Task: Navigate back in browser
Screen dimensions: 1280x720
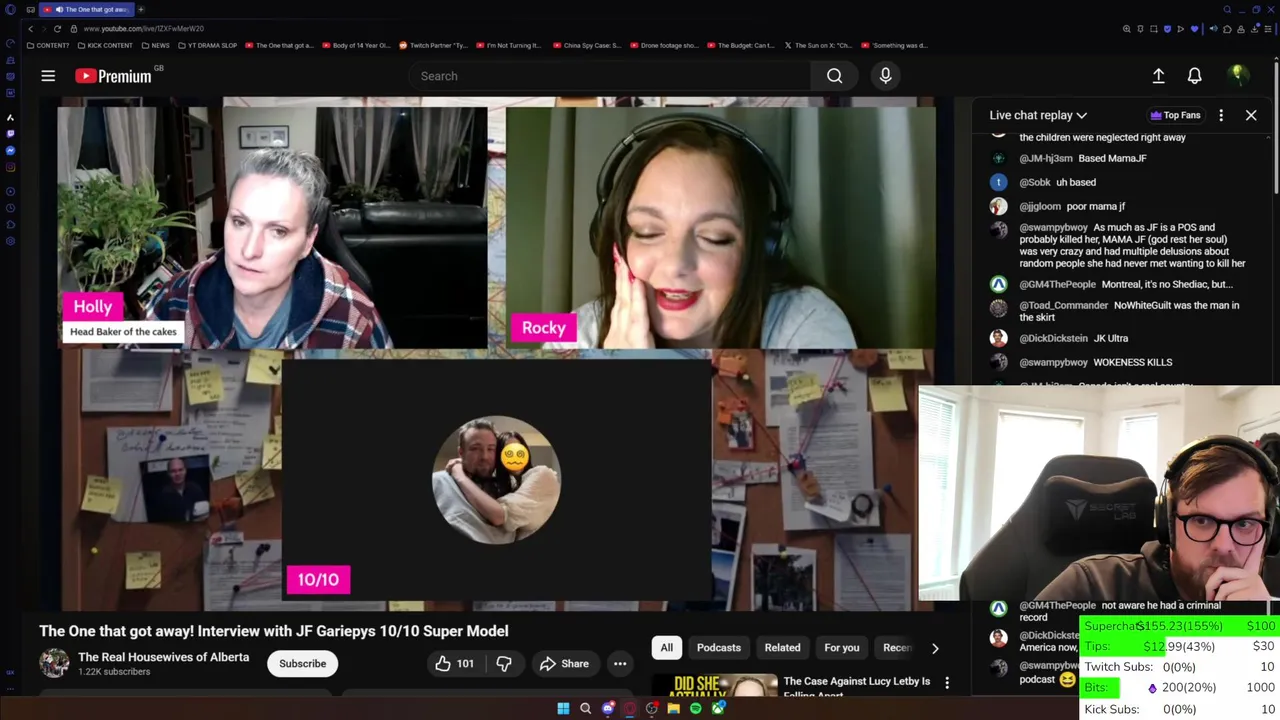Action: [x=30, y=29]
